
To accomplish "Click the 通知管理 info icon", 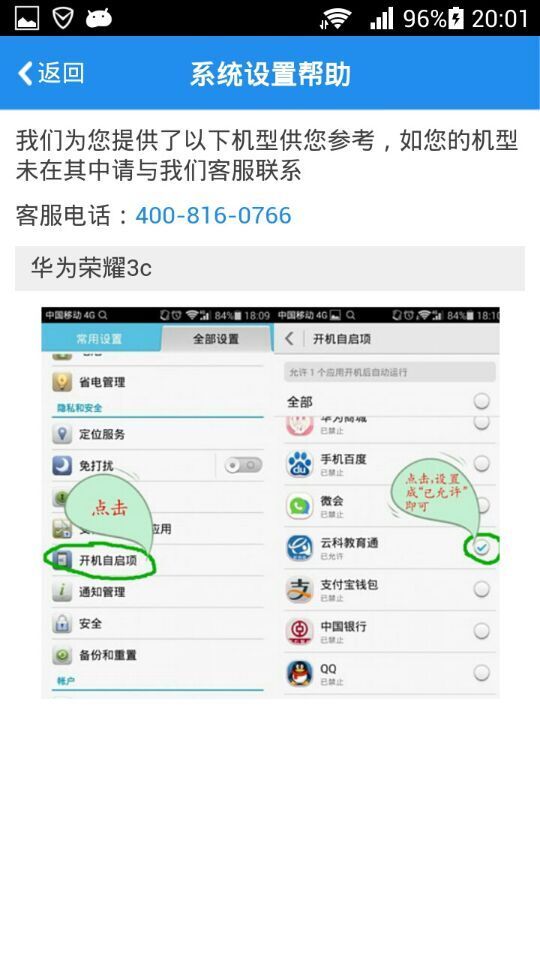I will [x=62, y=591].
